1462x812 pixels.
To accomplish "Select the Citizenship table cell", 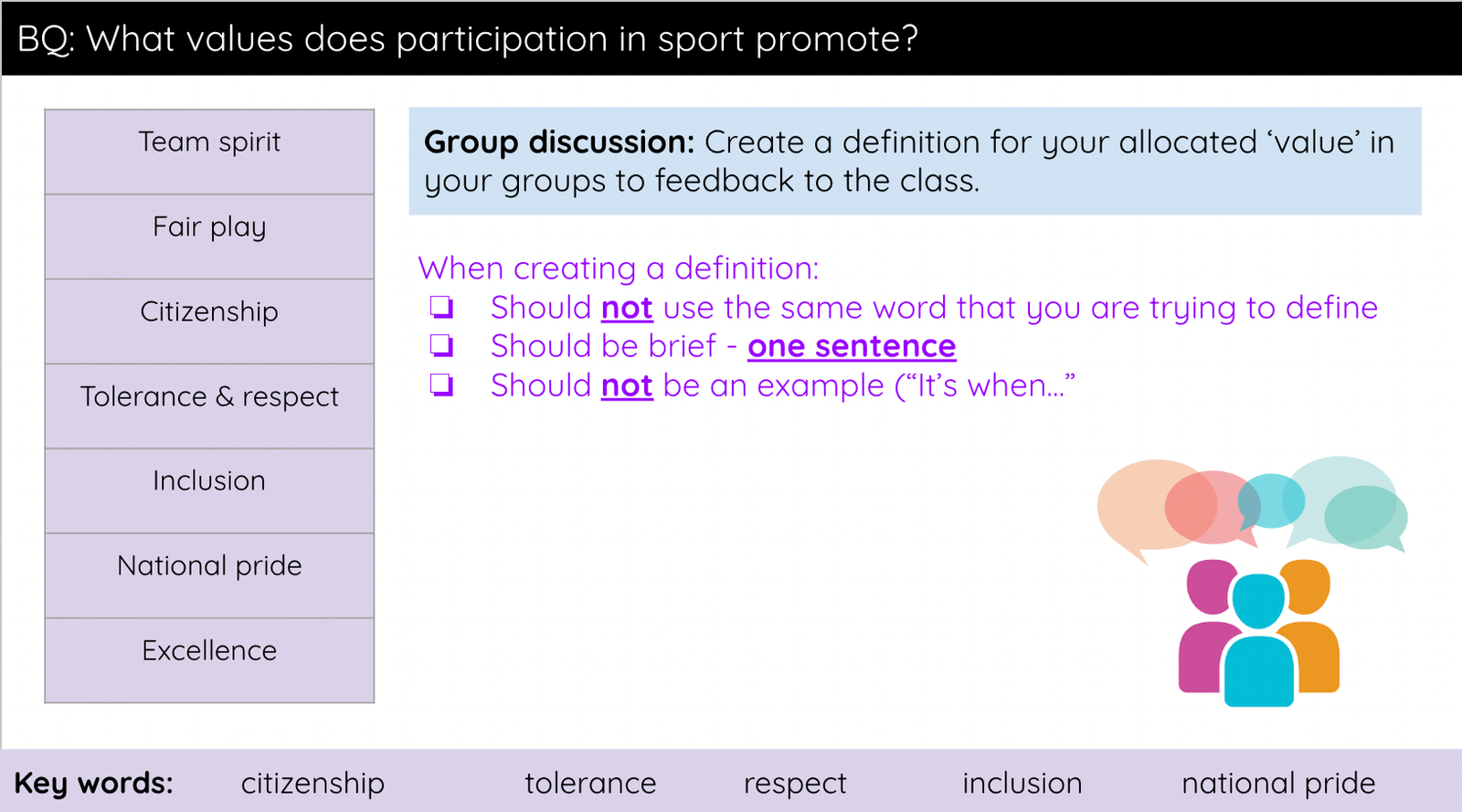I will (x=209, y=322).
